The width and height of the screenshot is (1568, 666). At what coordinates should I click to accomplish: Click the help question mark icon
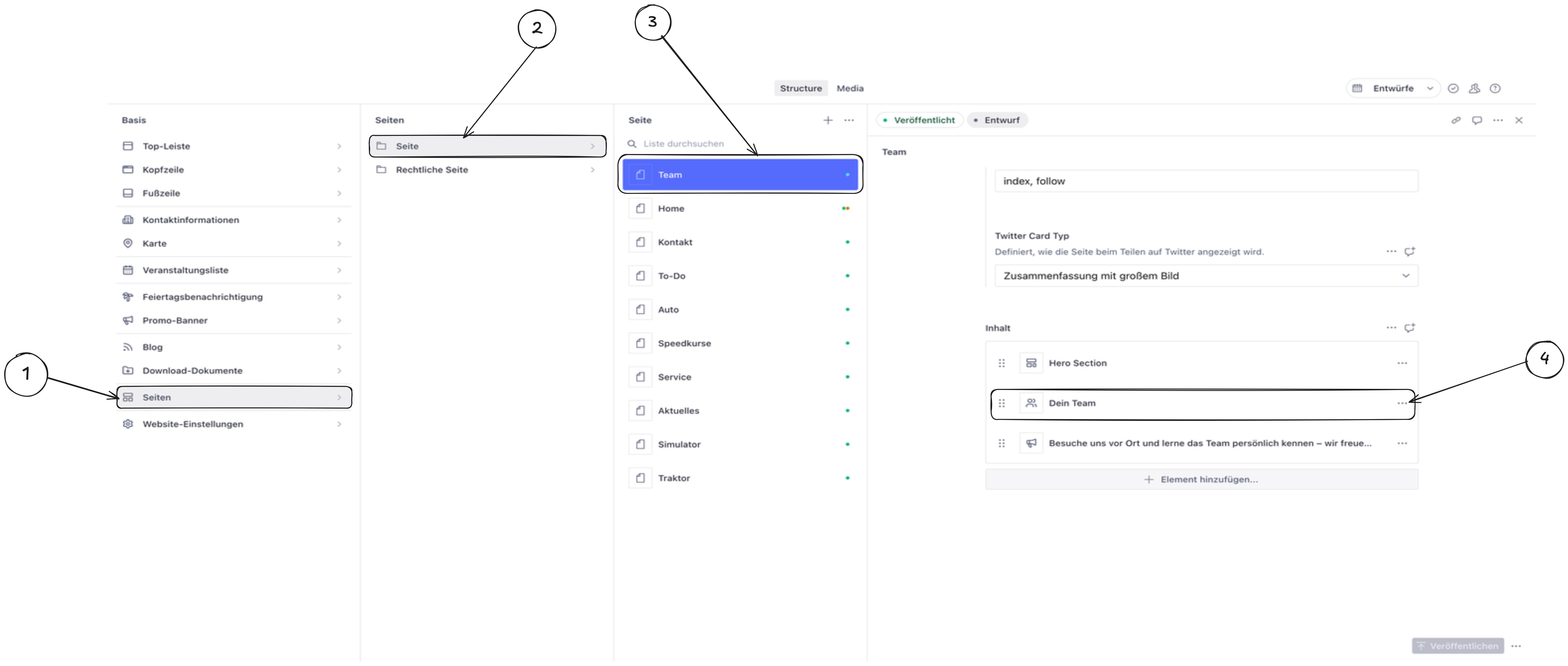pos(1495,88)
